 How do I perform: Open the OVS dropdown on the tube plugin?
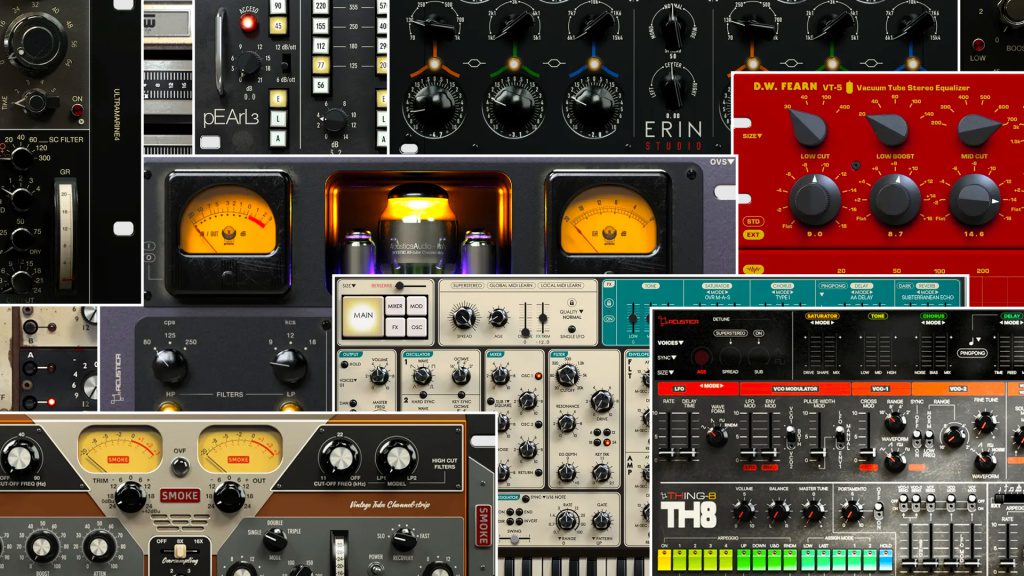coord(722,161)
